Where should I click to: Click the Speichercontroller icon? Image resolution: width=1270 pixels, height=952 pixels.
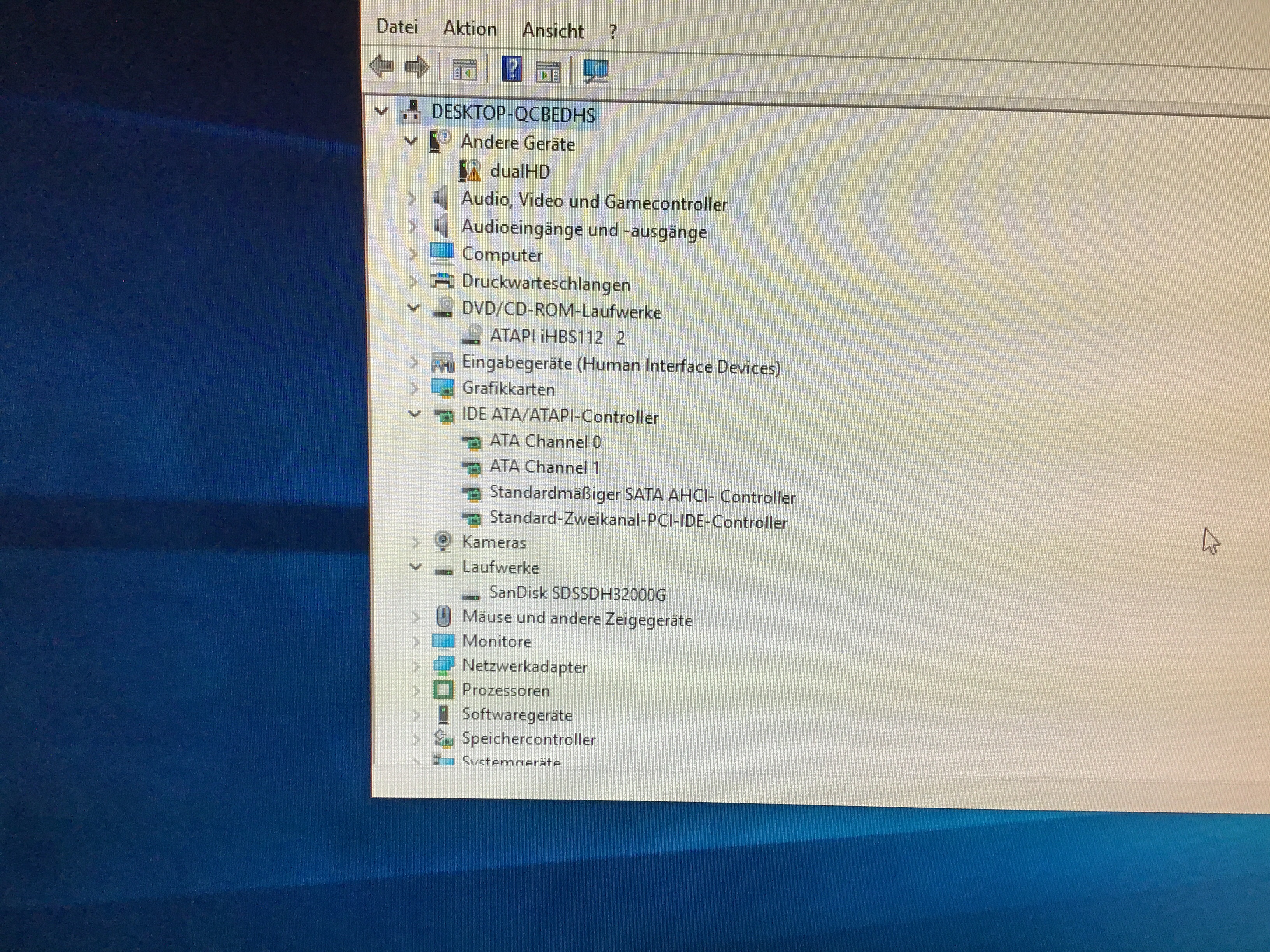[443, 738]
